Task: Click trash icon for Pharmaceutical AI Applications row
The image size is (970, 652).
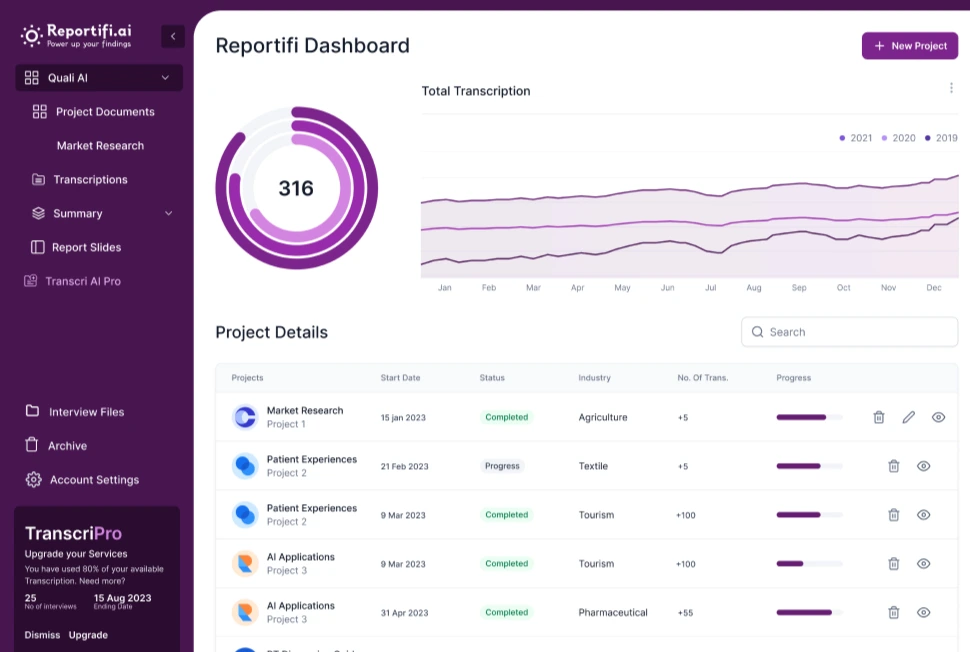Action: click(893, 612)
